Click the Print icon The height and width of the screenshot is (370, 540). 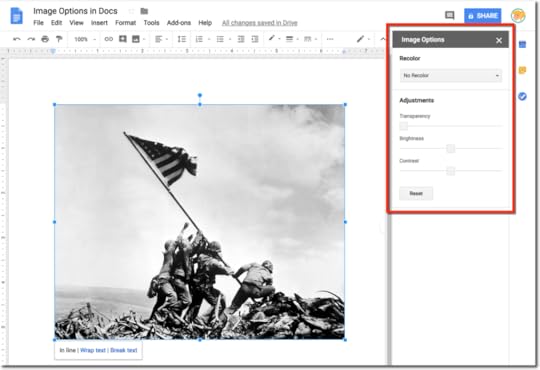coord(45,39)
